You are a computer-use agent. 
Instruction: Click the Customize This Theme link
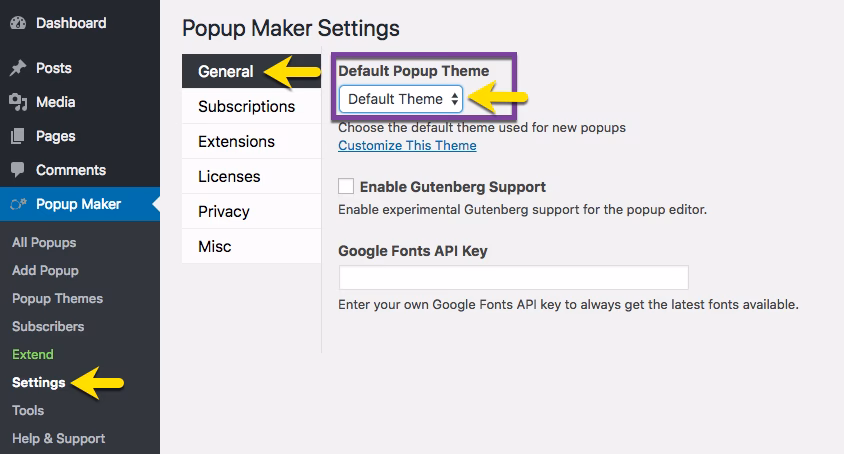[x=407, y=146]
